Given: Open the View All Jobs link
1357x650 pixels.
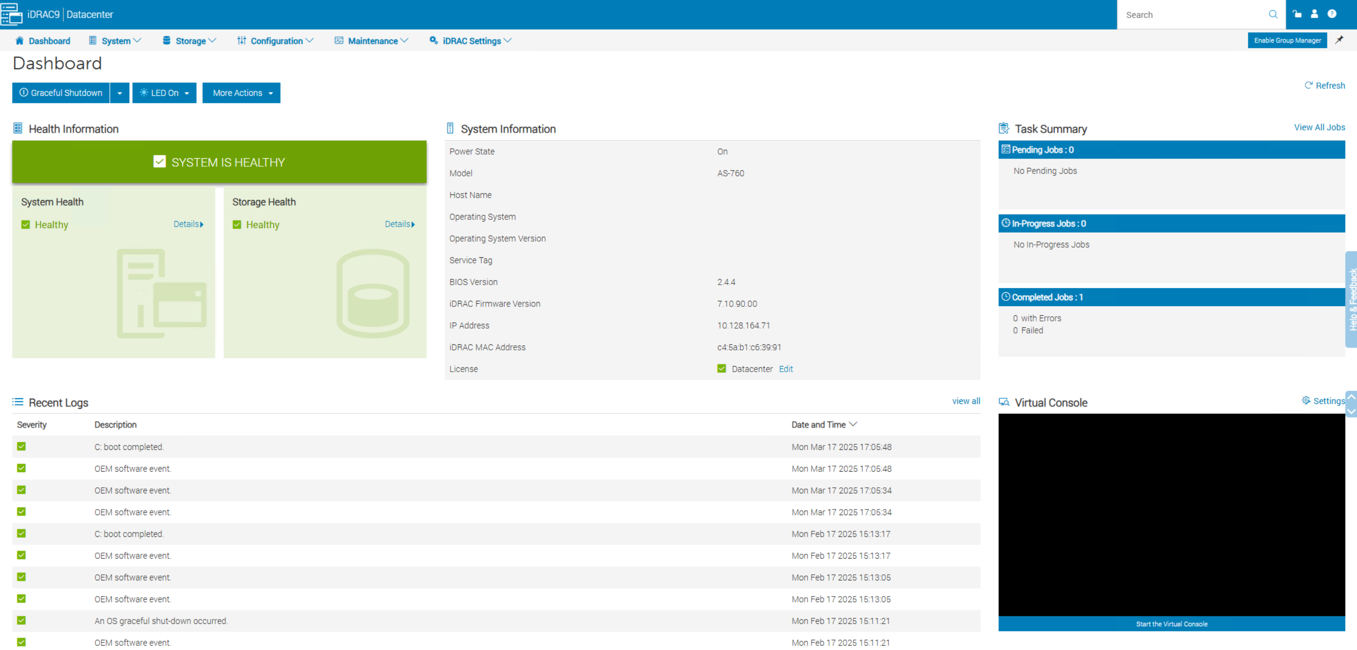Looking at the screenshot, I should (x=1319, y=128).
